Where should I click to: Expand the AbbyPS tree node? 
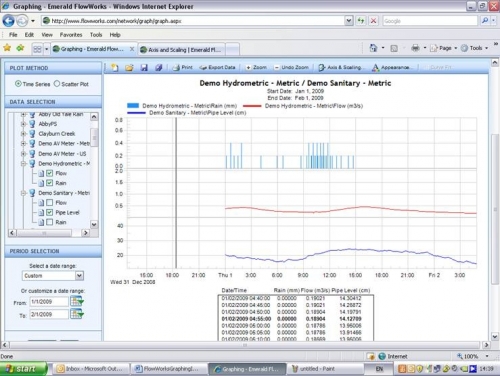(x=23, y=124)
